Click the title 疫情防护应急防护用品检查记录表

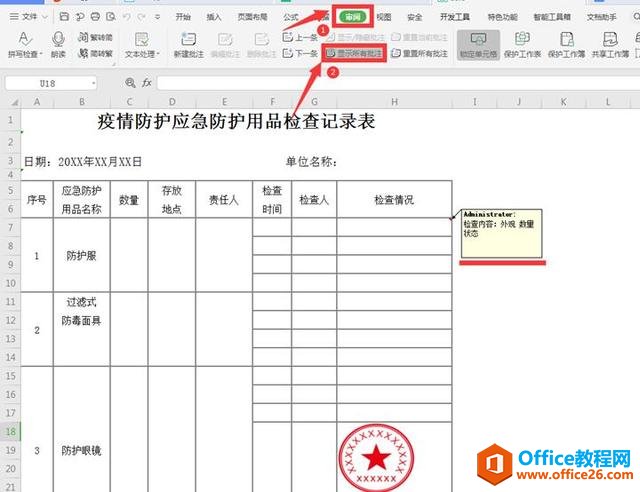coord(236,122)
